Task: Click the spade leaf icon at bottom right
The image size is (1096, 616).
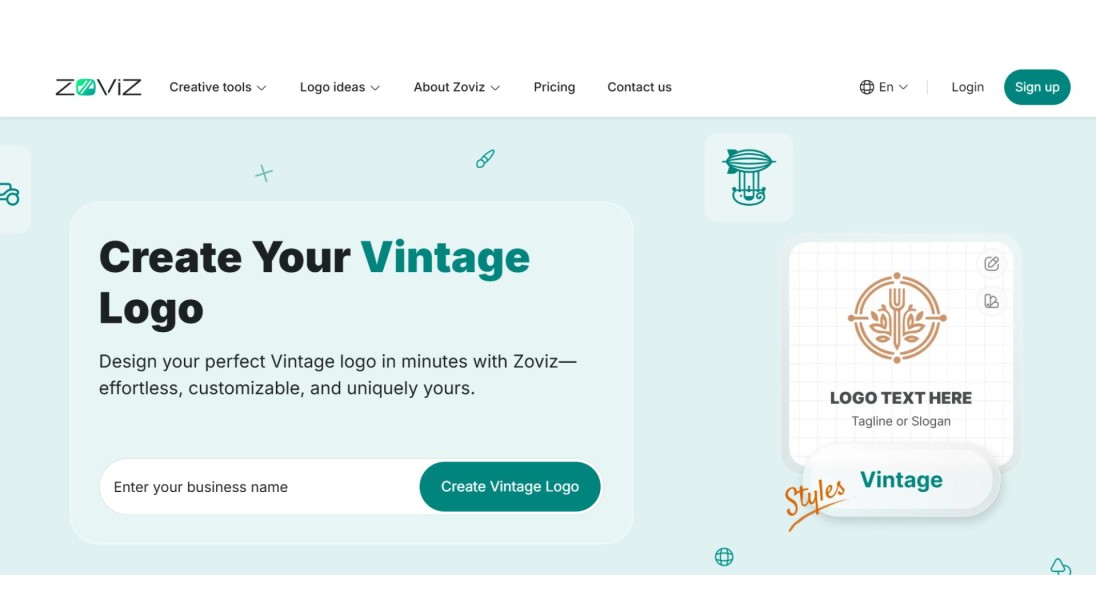Action: coord(1060,566)
